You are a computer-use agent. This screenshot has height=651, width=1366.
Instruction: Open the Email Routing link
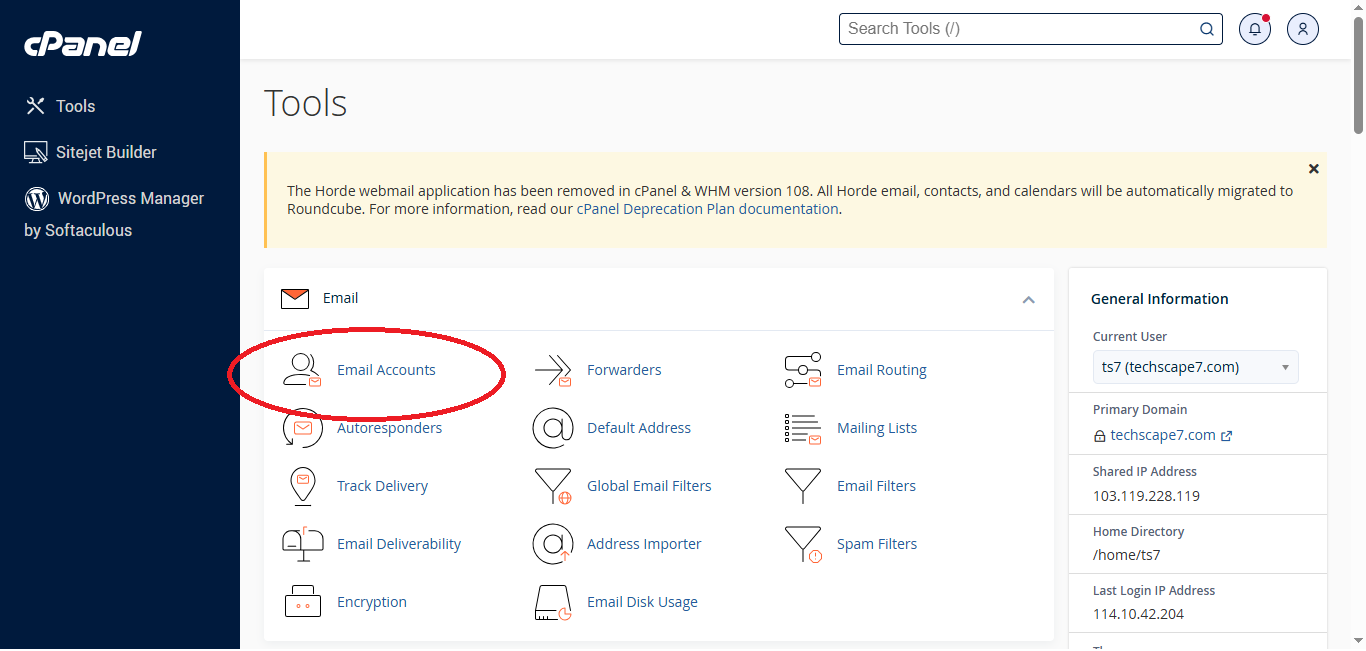pyautogui.click(x=881, y=370)
